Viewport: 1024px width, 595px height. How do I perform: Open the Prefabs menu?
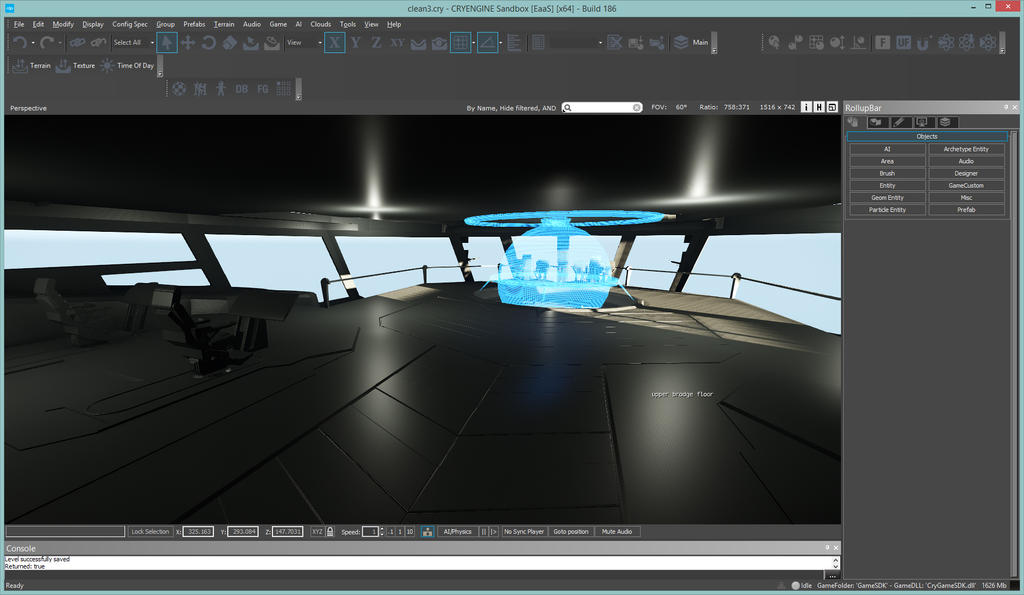(x=194, y=24)
